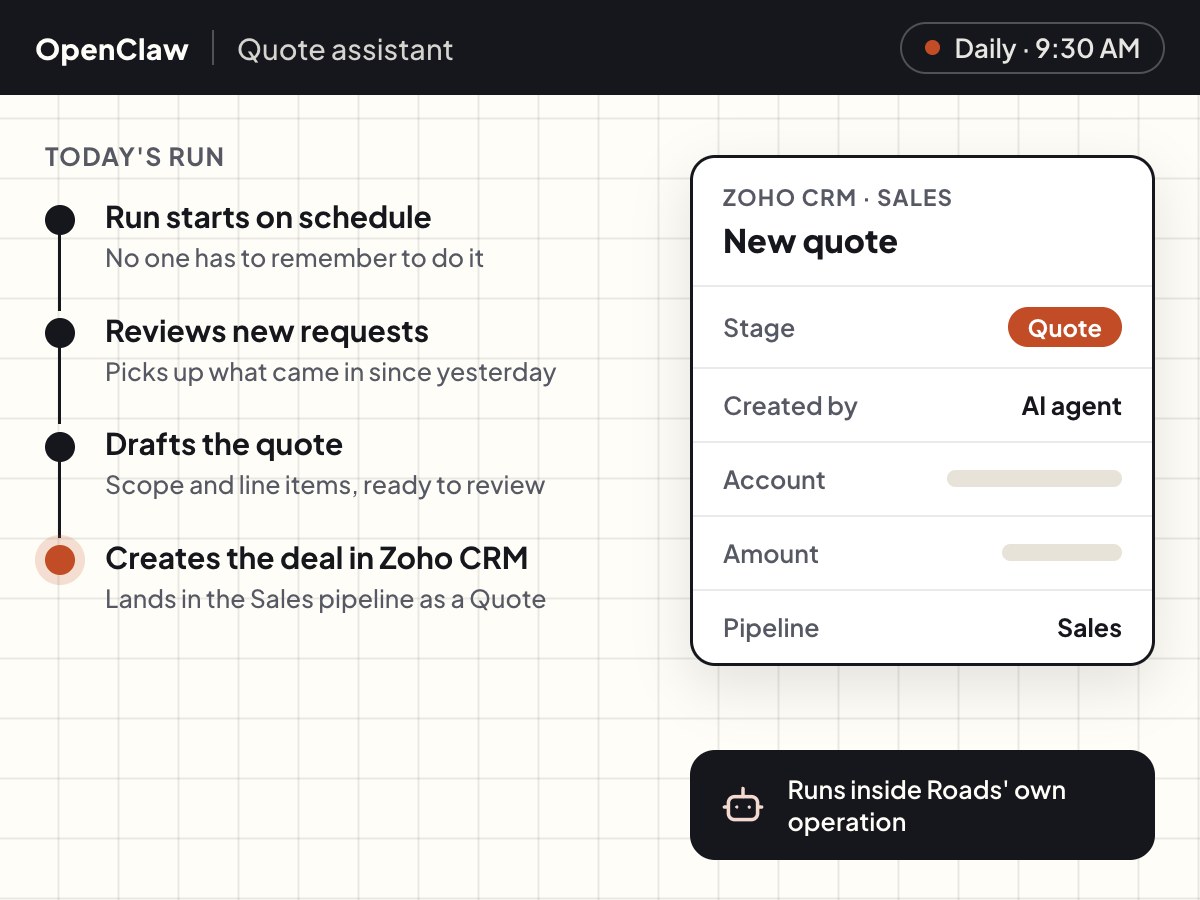Image resolution: width=1200 pixels, height=900 pixels.
Task: Click the Amount placeholder bar
Action: point(1062,553)
